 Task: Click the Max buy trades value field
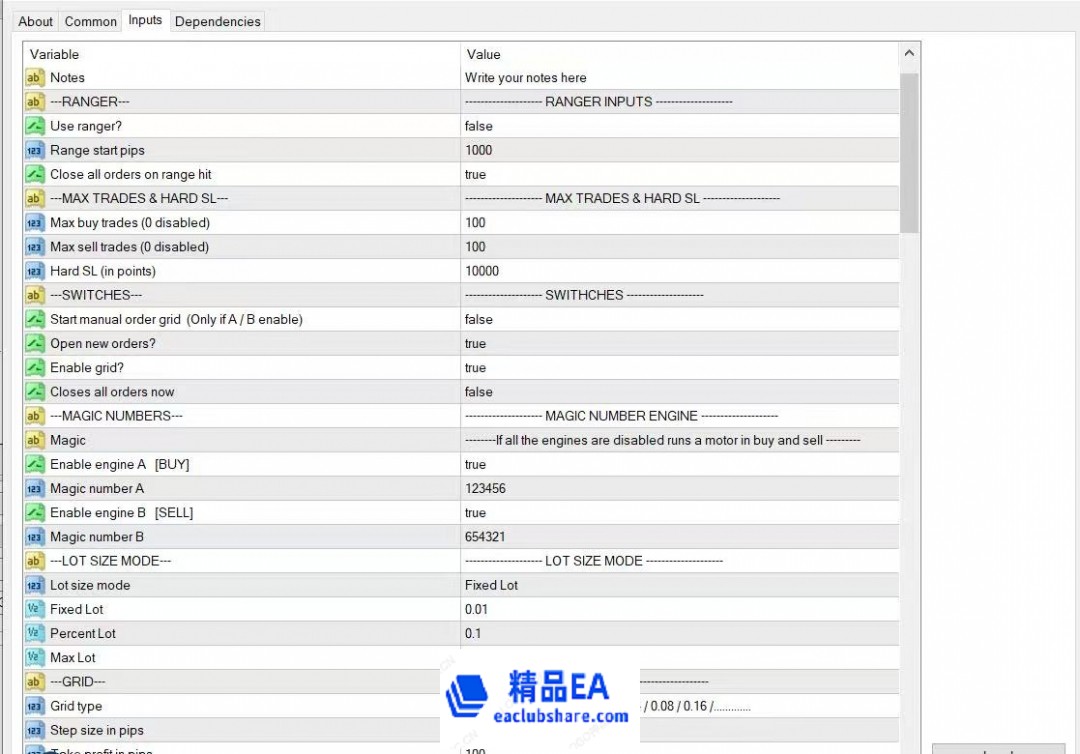tap(678, 222)
